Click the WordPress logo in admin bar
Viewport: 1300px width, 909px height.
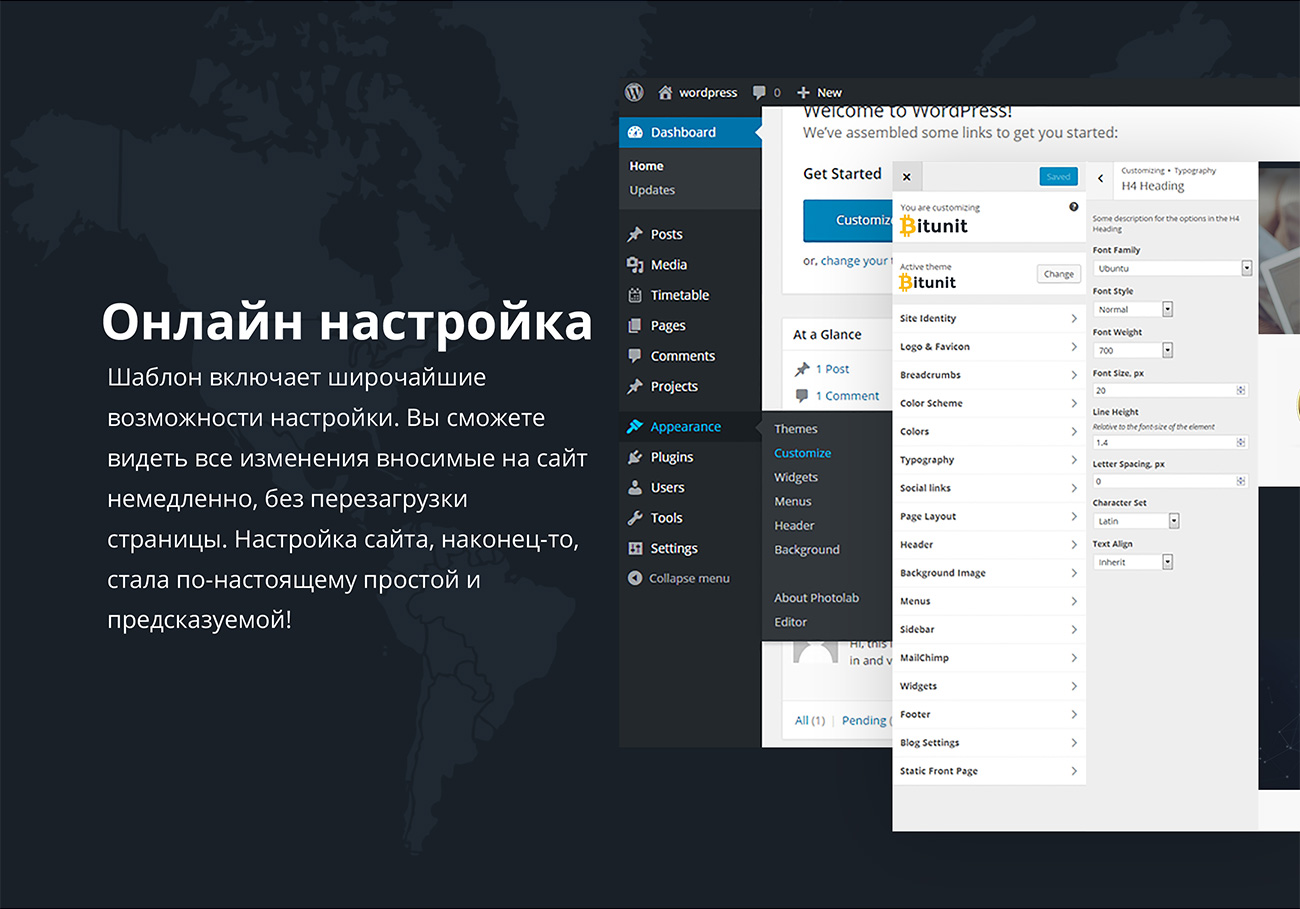(634, 92)
